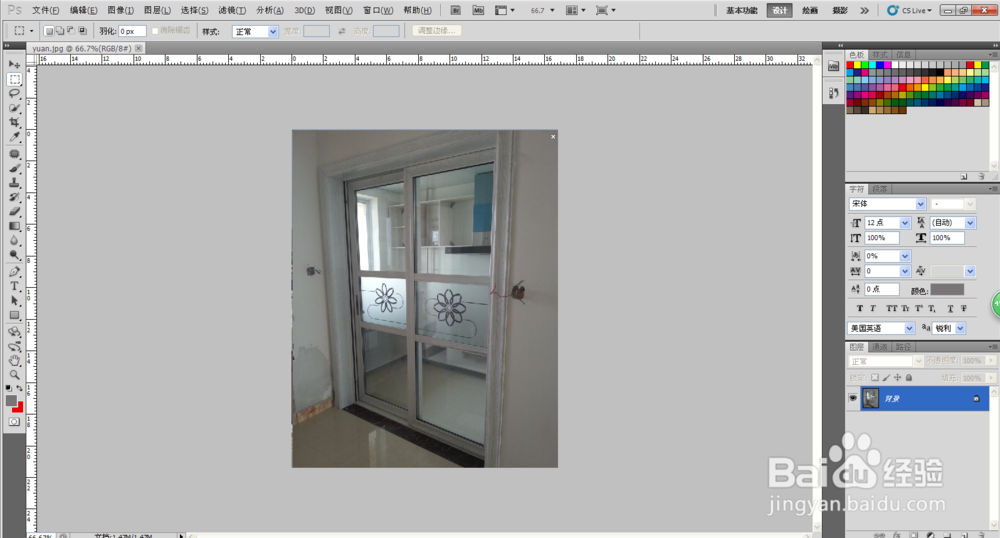Viewport: 1000px width, 538px height.
Task: Open the 锐利 anti-aliasing dropdown
Action: tap(960, 328)
